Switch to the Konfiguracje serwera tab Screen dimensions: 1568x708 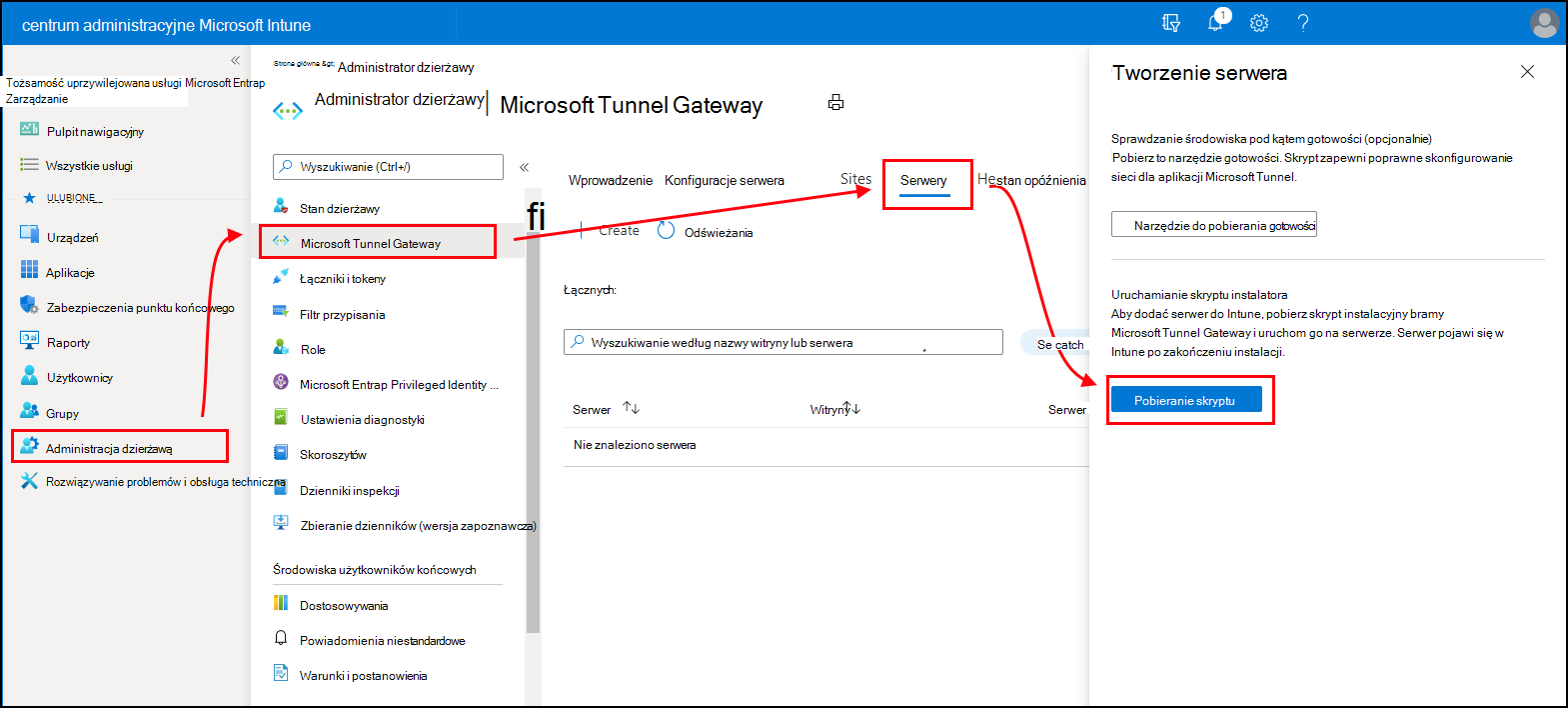[725, 180]
